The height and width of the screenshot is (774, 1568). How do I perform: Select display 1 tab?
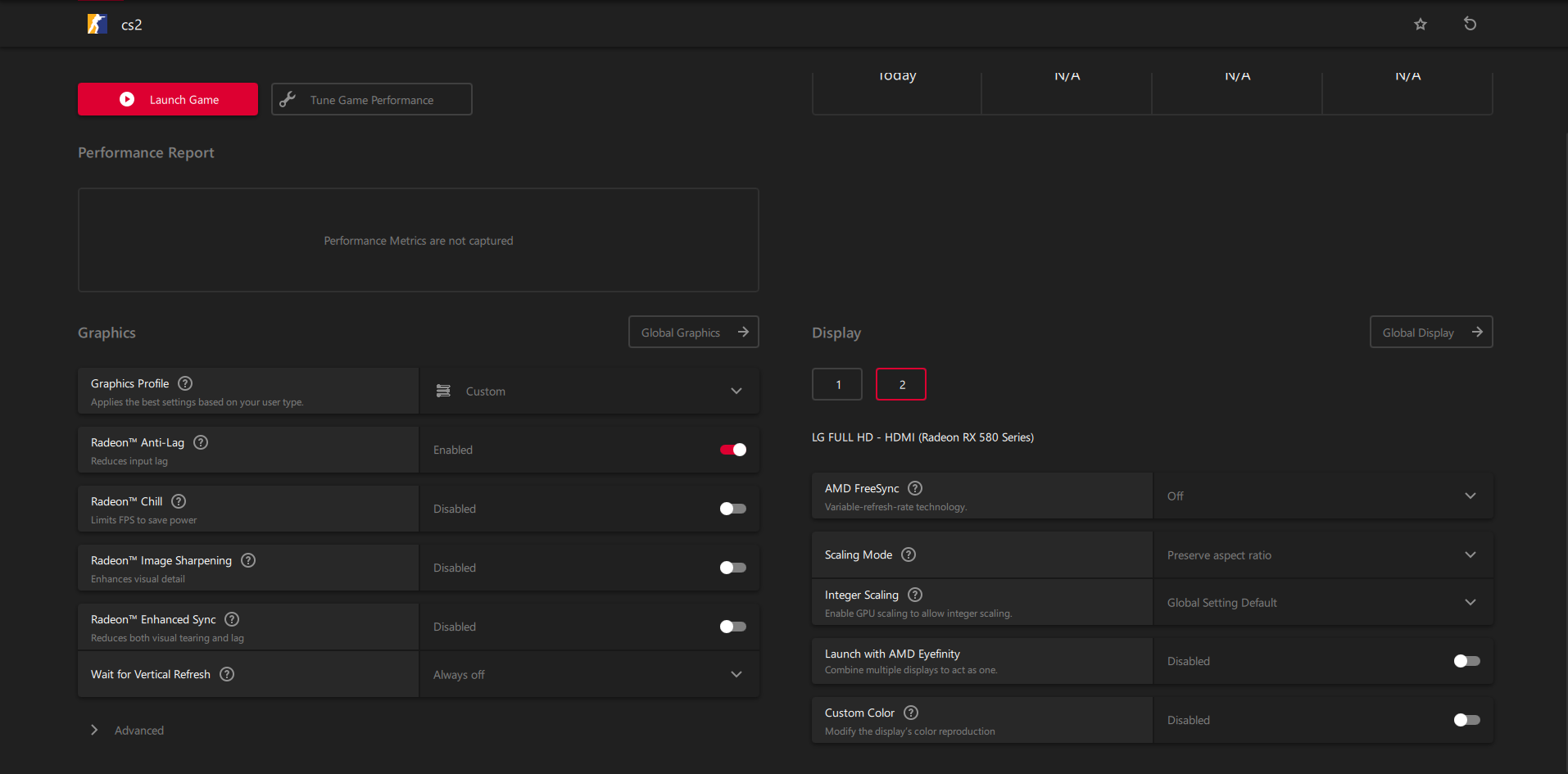[x=837, y=384]
